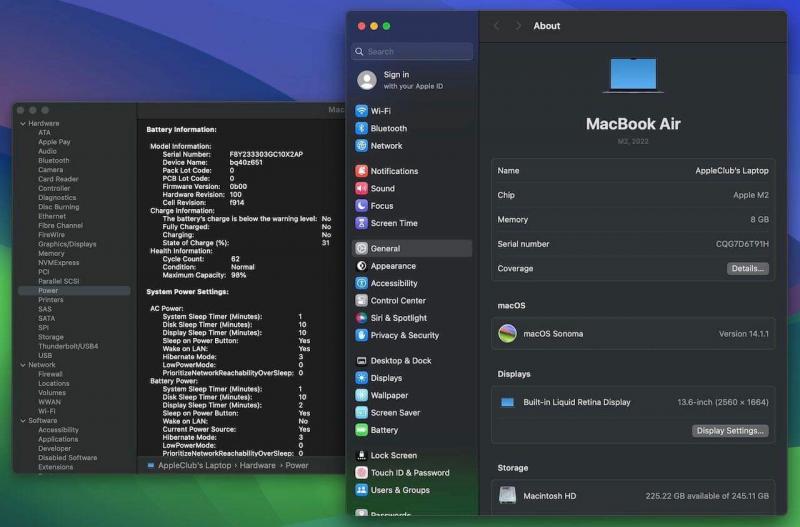Click Hardware in the path bar

[257, 466]
